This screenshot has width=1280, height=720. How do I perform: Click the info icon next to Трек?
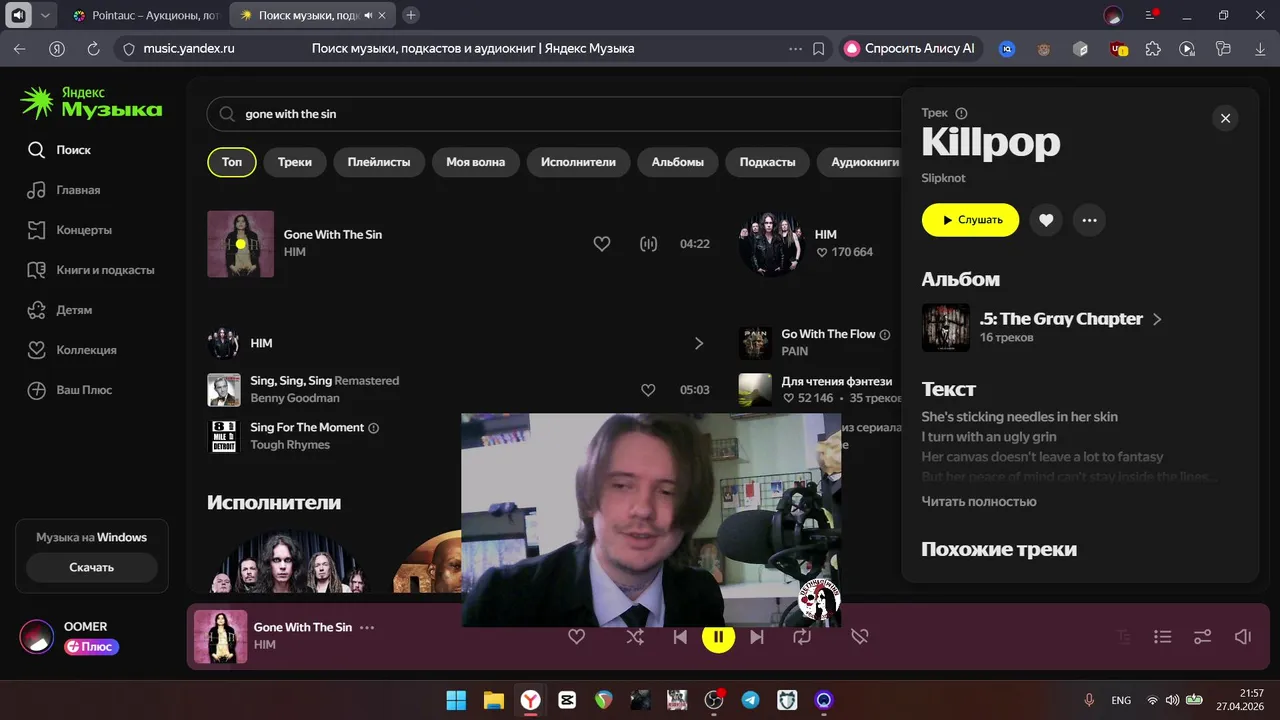tap(961, 113)
